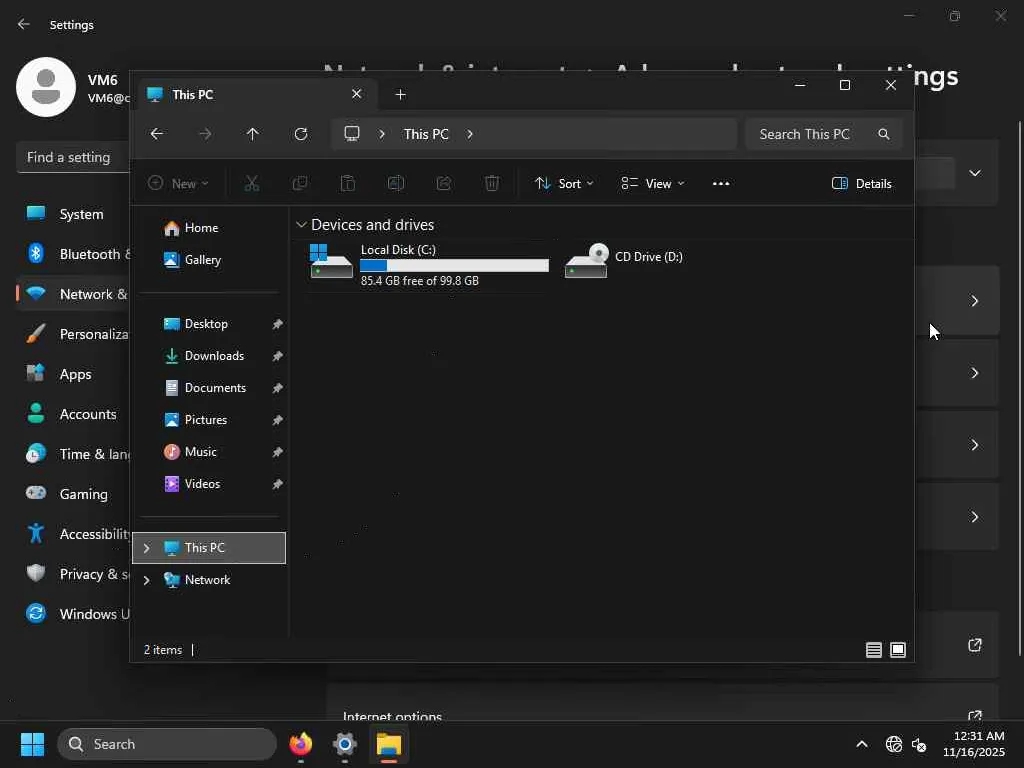Add a new File Explorer tab

(x=401, y=95)
